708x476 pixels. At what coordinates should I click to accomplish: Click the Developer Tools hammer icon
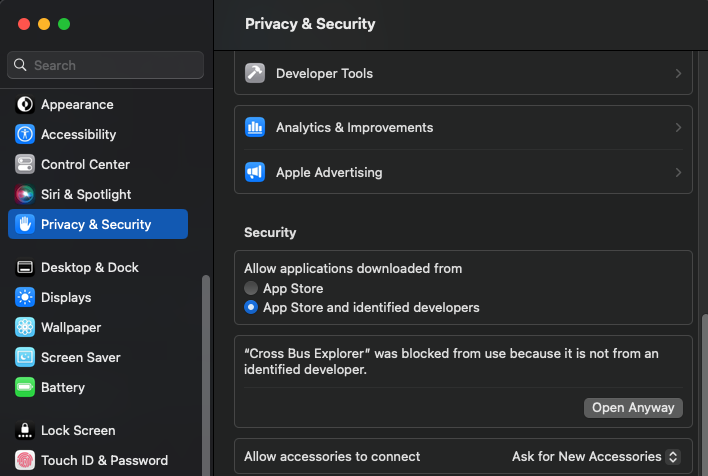coord(255,73)
